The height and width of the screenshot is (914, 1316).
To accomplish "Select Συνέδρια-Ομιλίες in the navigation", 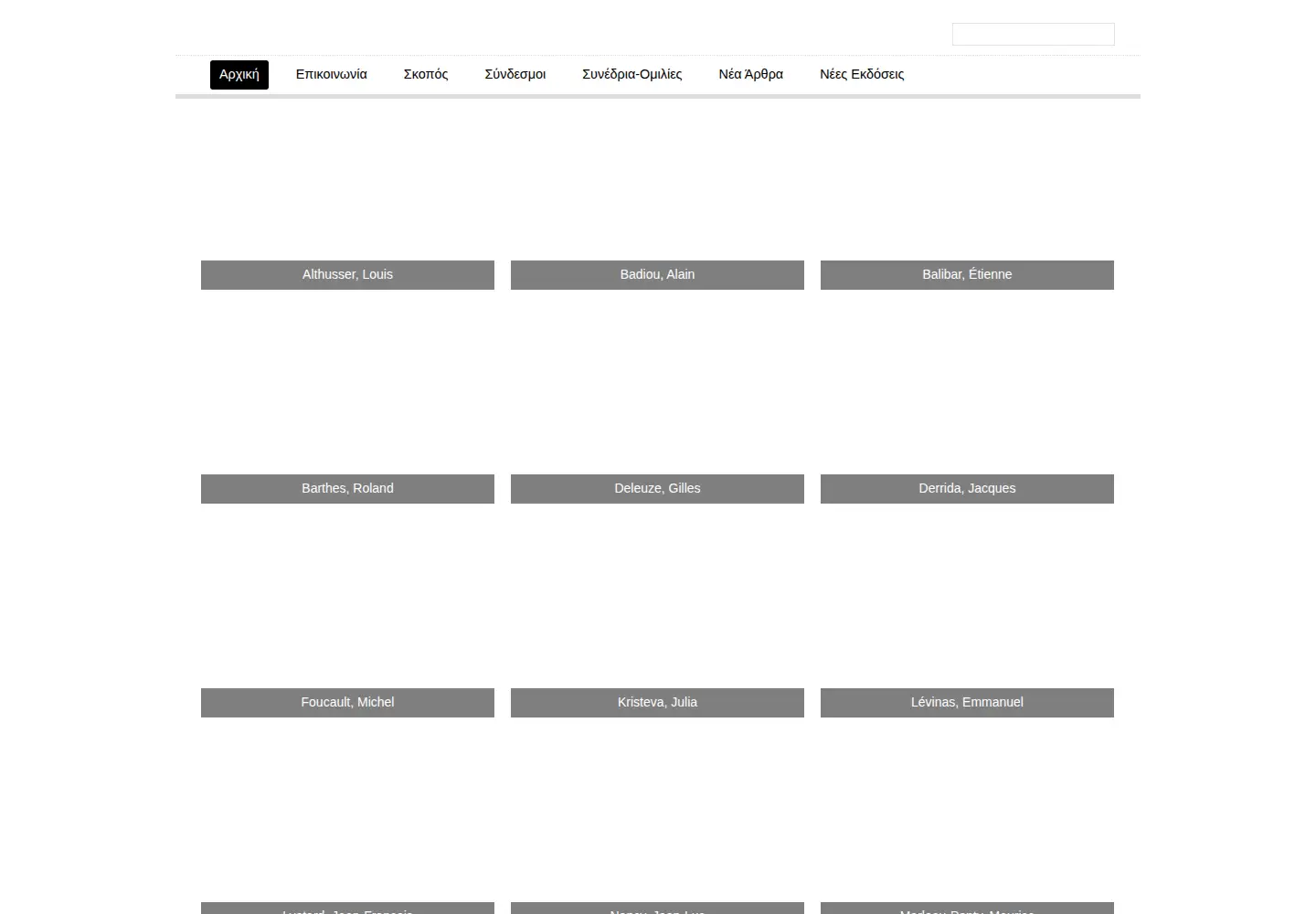I will click(632, 75).
